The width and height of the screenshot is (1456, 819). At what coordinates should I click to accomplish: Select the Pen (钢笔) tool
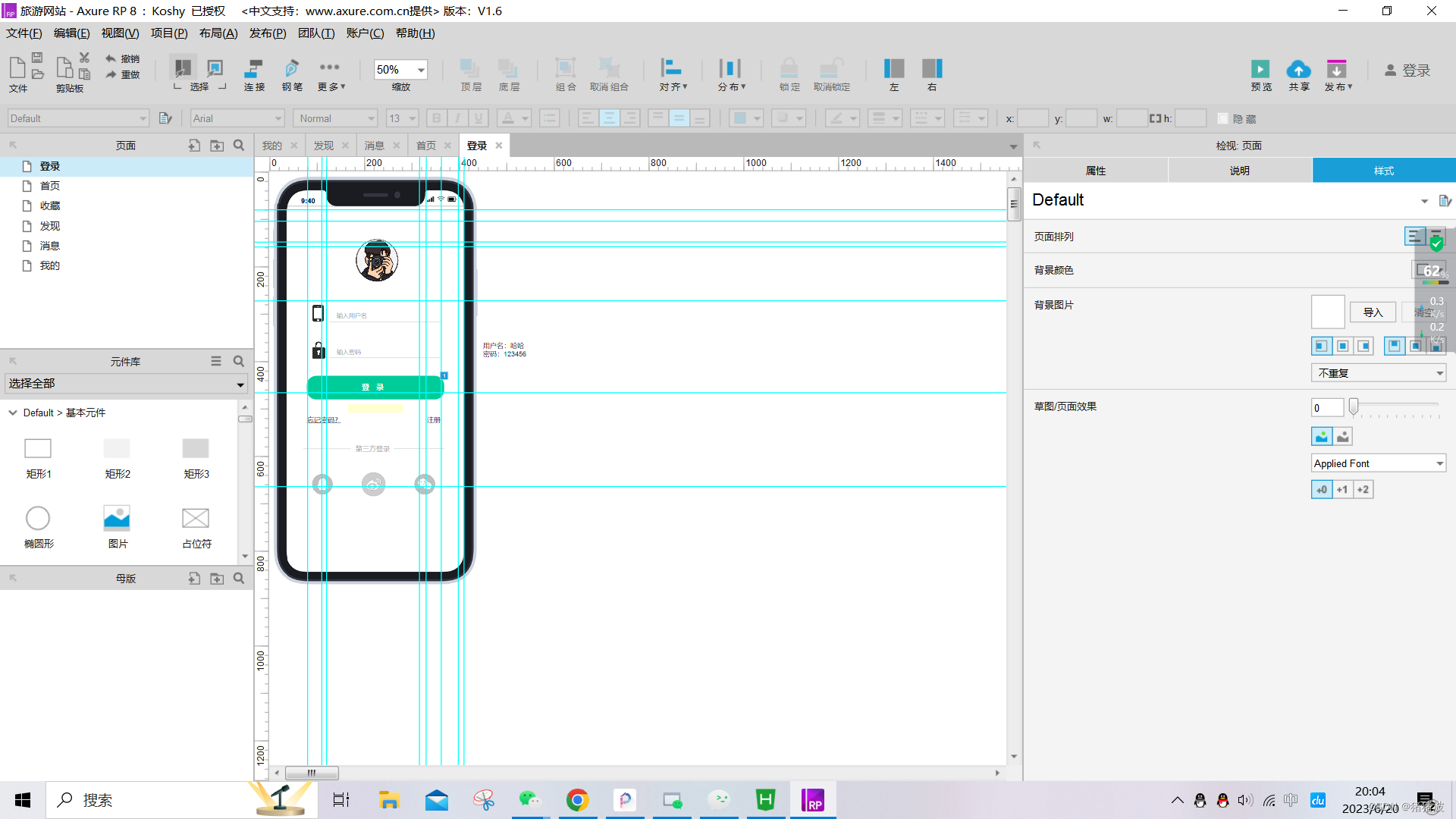[292, 68]
